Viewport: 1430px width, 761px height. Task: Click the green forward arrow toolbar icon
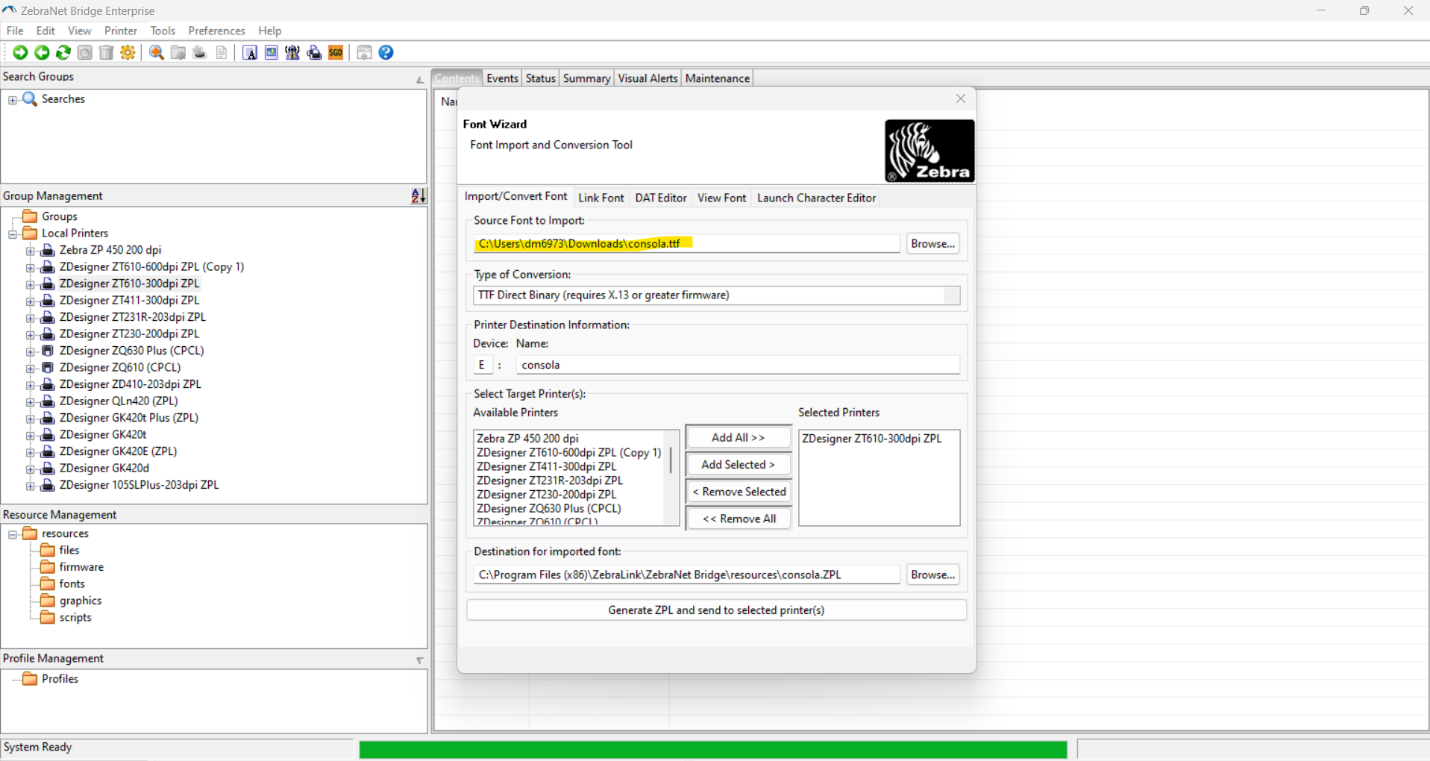(18, 52)
